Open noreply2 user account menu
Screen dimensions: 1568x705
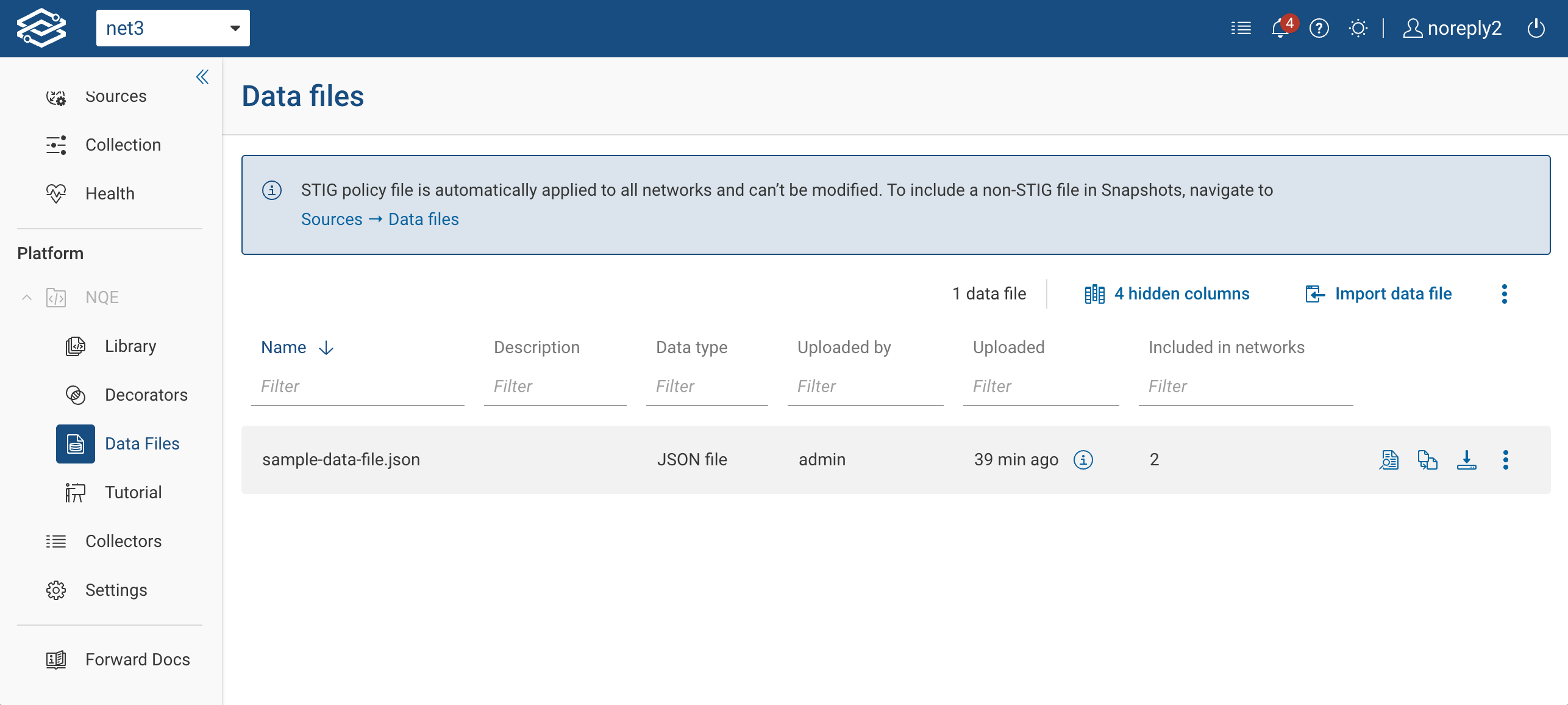[x=1452, y=28]
